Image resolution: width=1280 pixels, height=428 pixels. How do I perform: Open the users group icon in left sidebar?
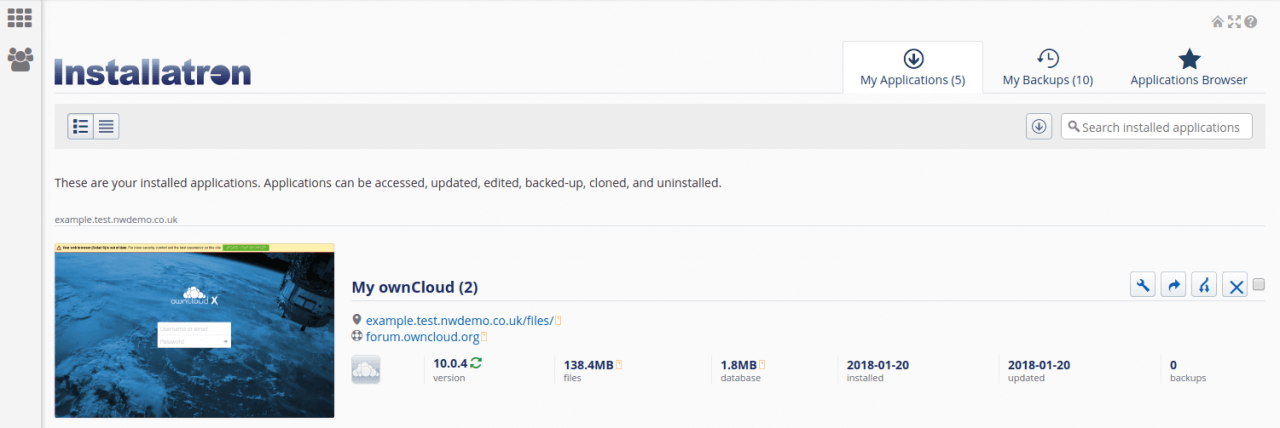[20, 60]
